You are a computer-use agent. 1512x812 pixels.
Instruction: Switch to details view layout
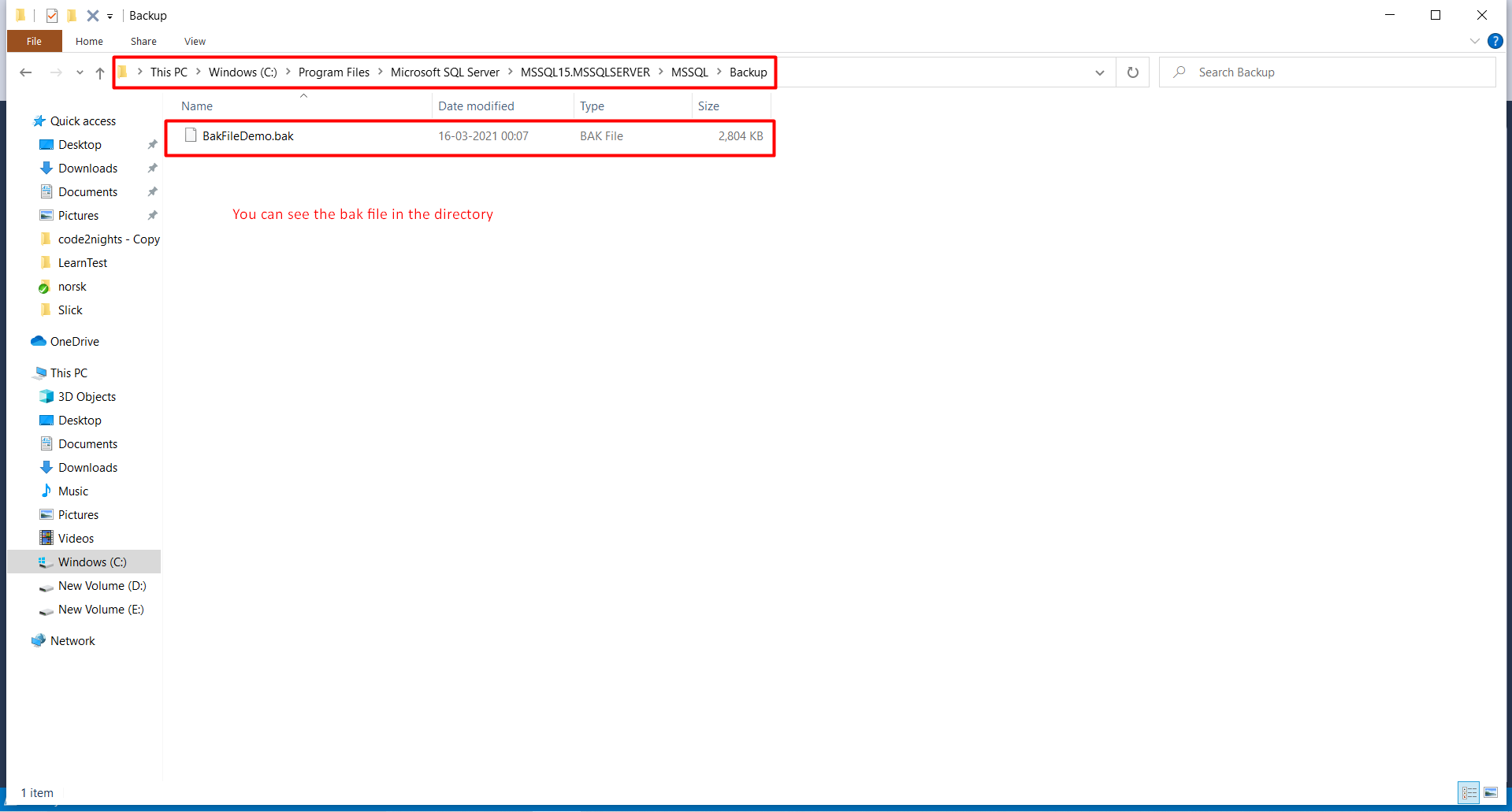click(x=1469, y=792)
